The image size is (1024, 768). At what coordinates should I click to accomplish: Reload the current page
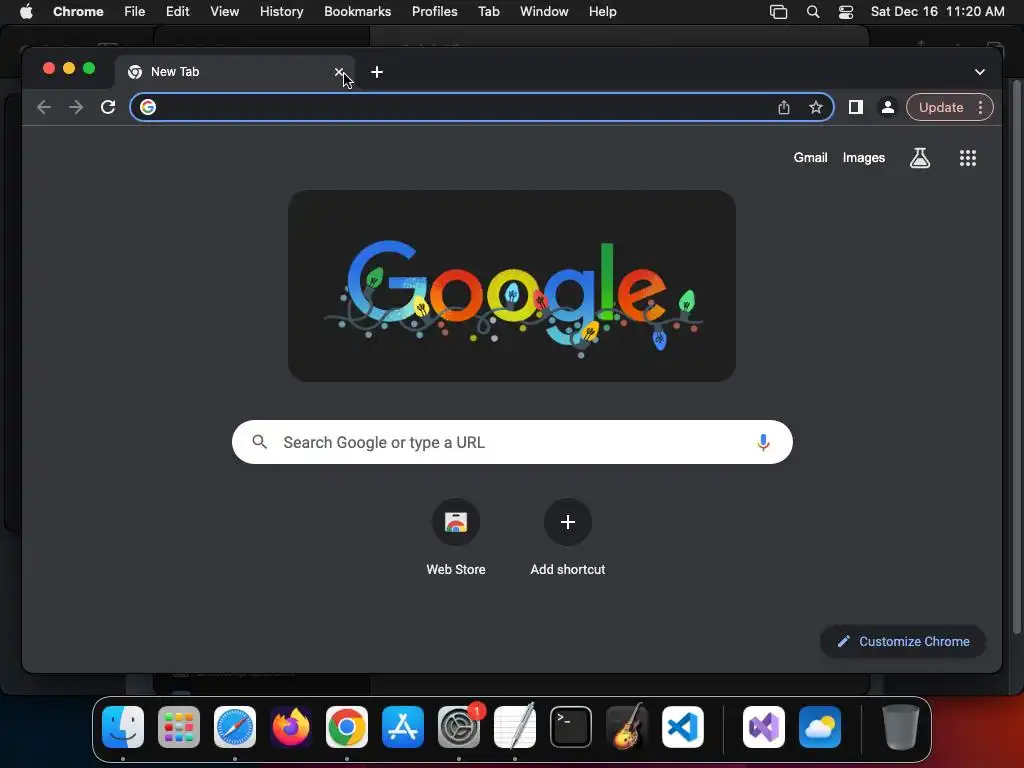pyautogui.click(x=108, y=107)
